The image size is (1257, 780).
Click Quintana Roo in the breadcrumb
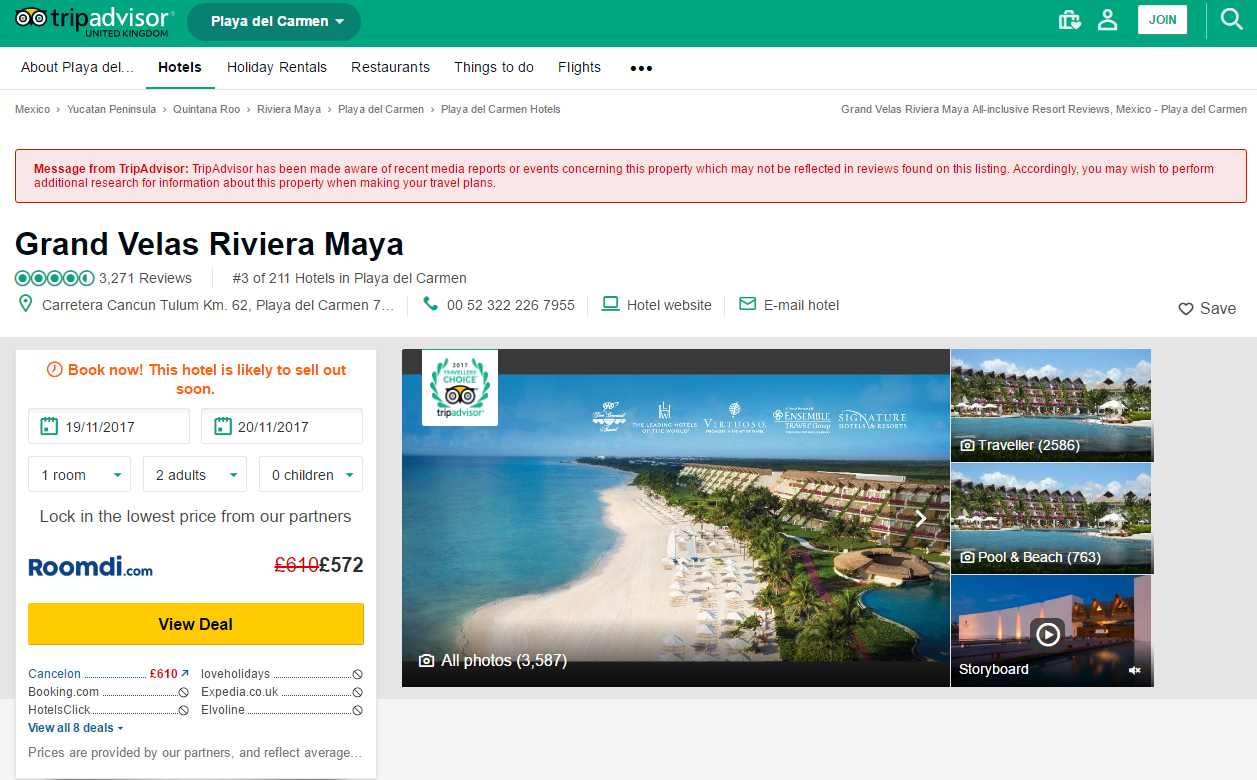tap(206, 109)
